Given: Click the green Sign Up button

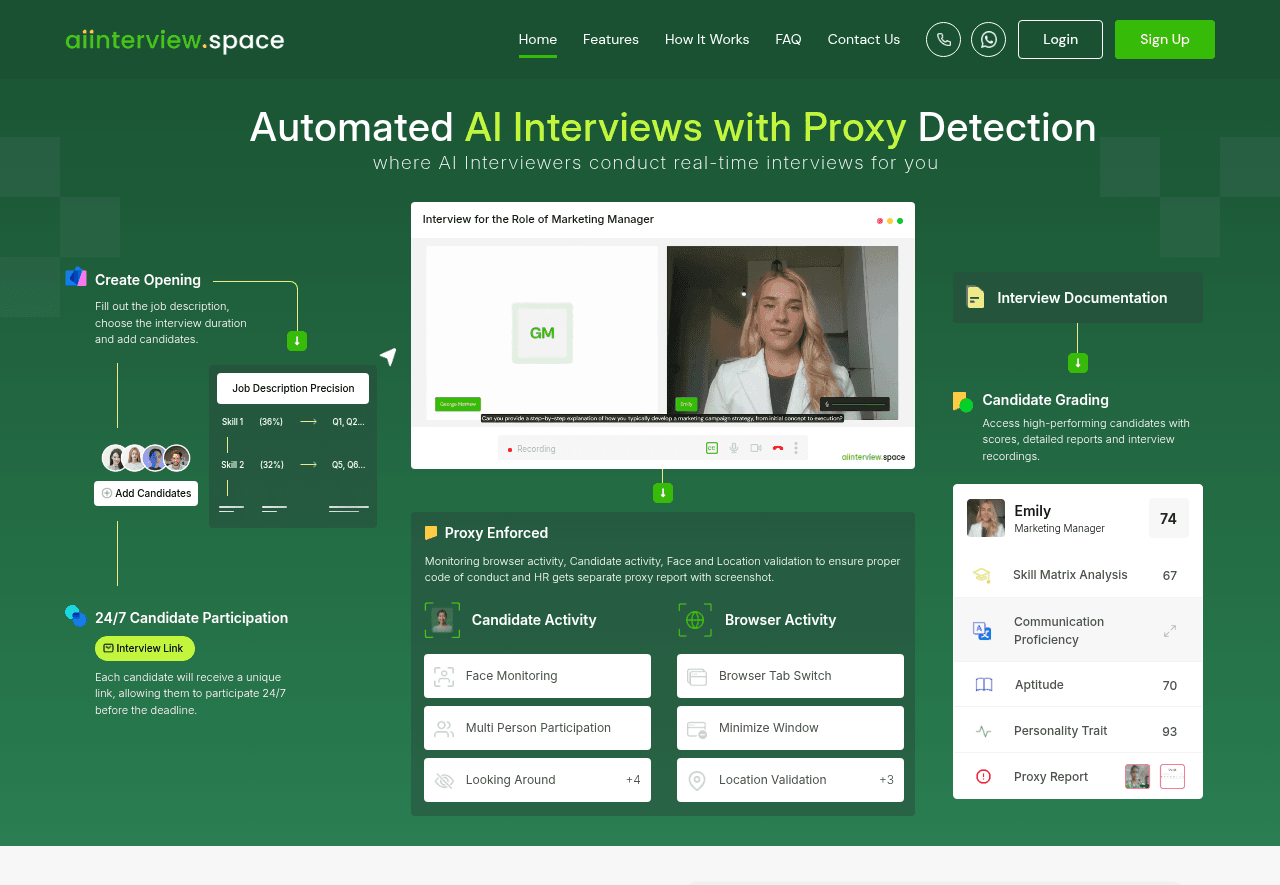Looking at the screenshot, I should click(x=1164, y=40).
